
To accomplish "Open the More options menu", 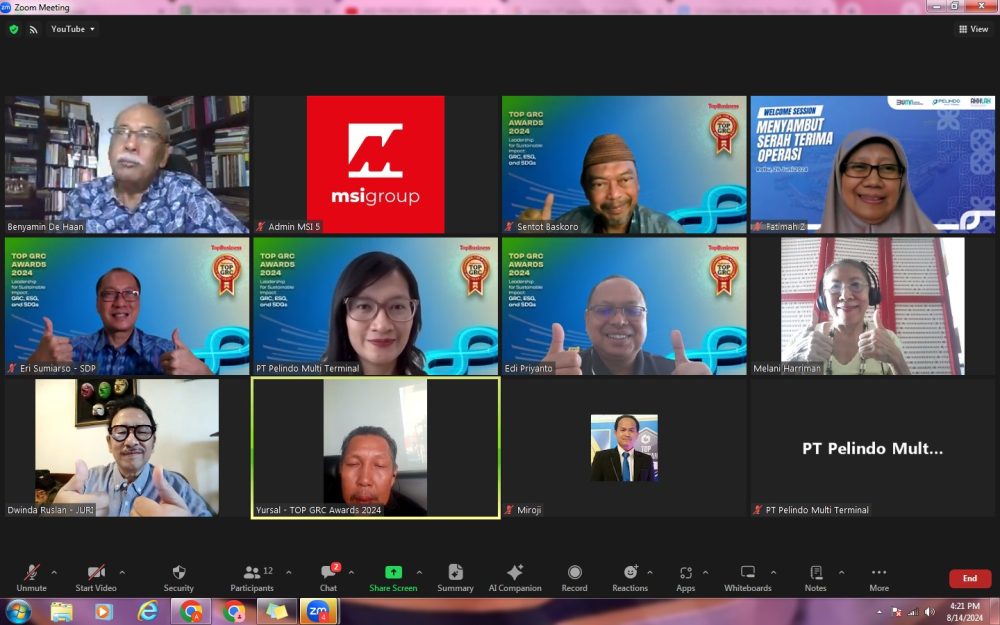I will [x=879, y=578].
